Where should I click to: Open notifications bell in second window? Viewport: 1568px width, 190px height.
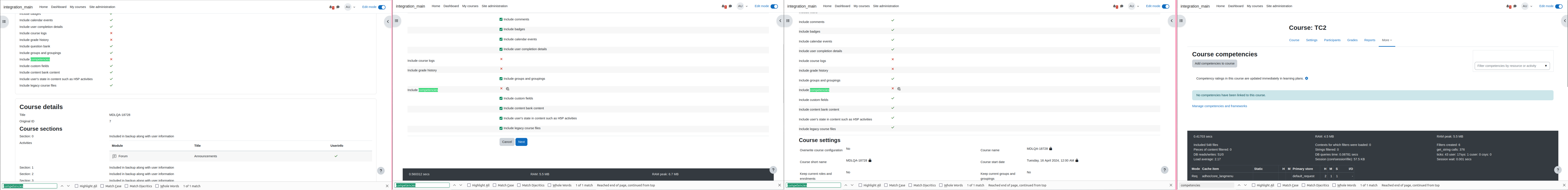724,6
